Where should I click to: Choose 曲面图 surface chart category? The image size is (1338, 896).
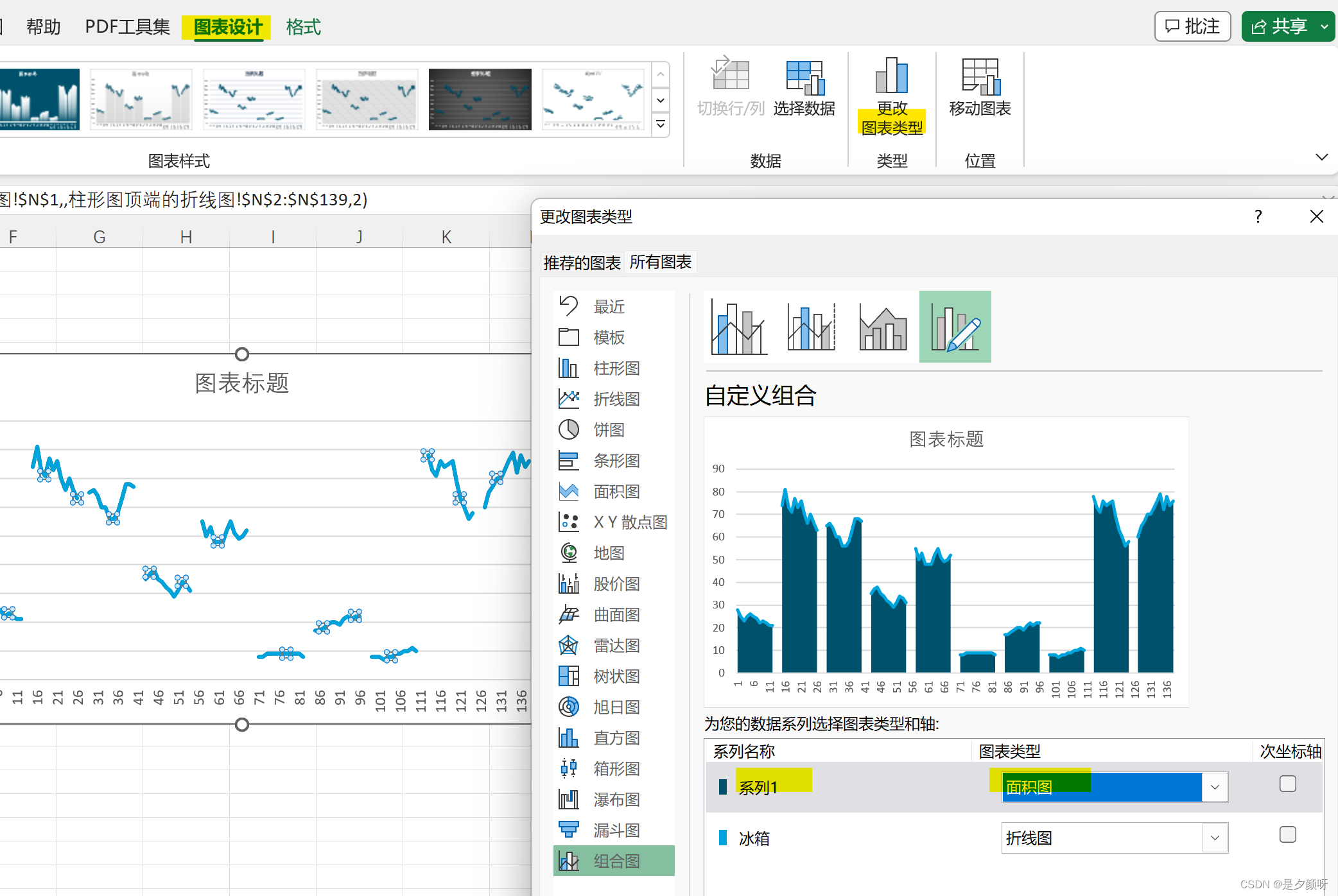(613, 615)
